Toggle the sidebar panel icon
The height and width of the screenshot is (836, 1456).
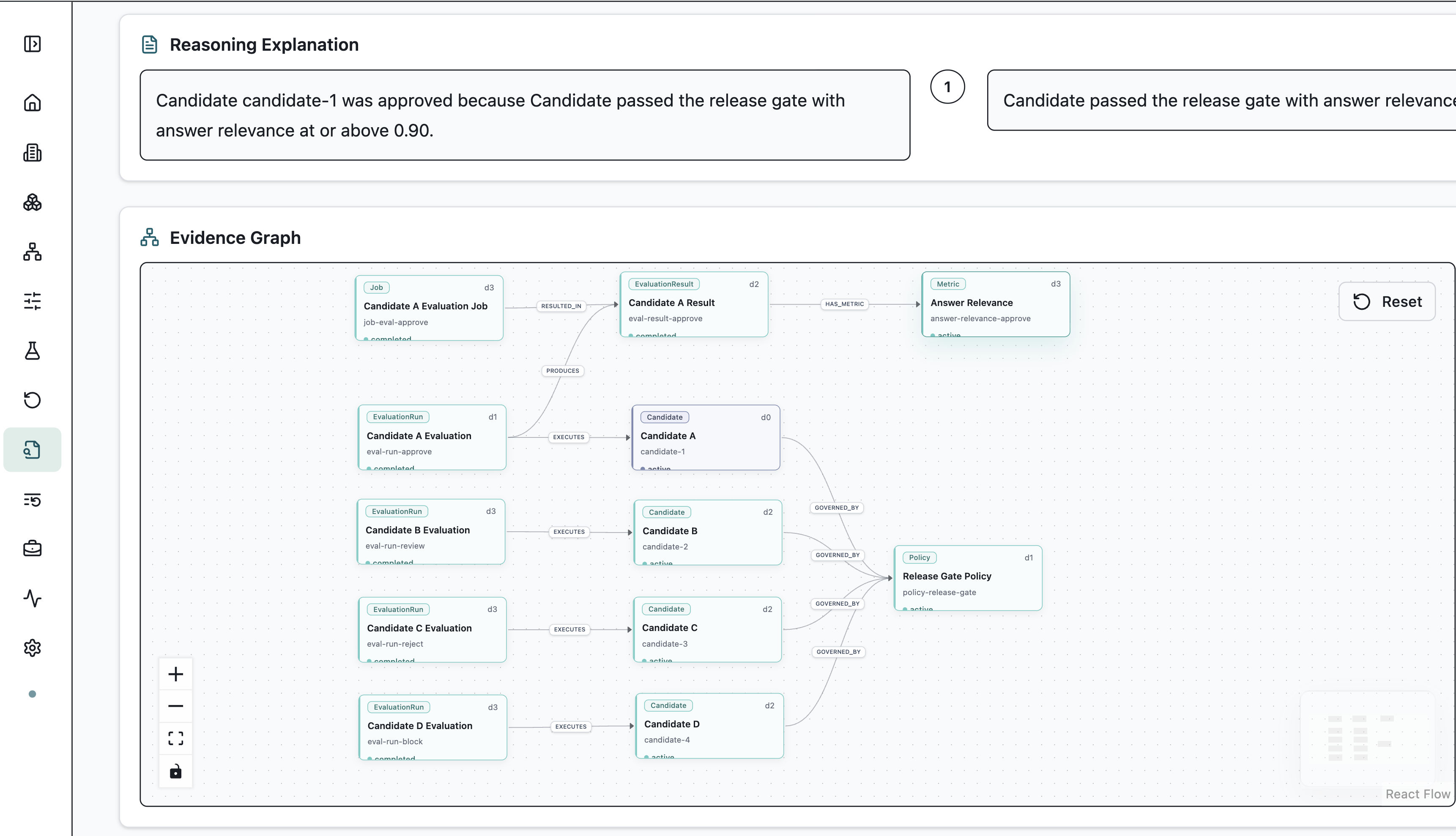tap(32, 44)
